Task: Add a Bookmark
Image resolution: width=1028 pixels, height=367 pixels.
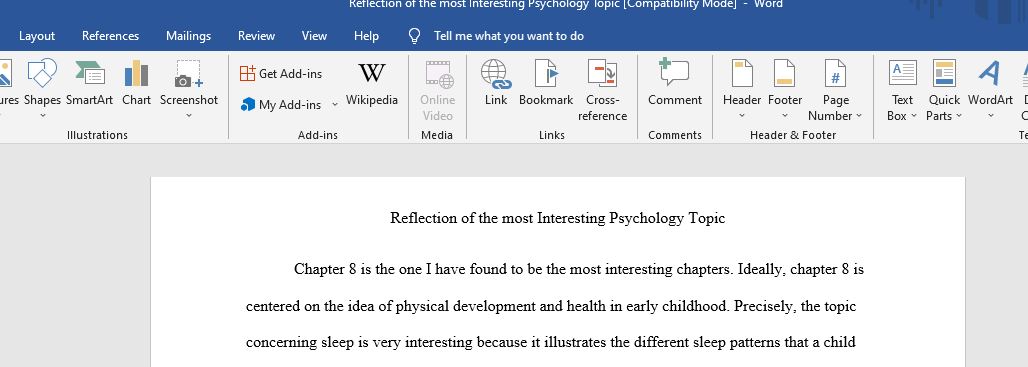Action: (546, 83)
